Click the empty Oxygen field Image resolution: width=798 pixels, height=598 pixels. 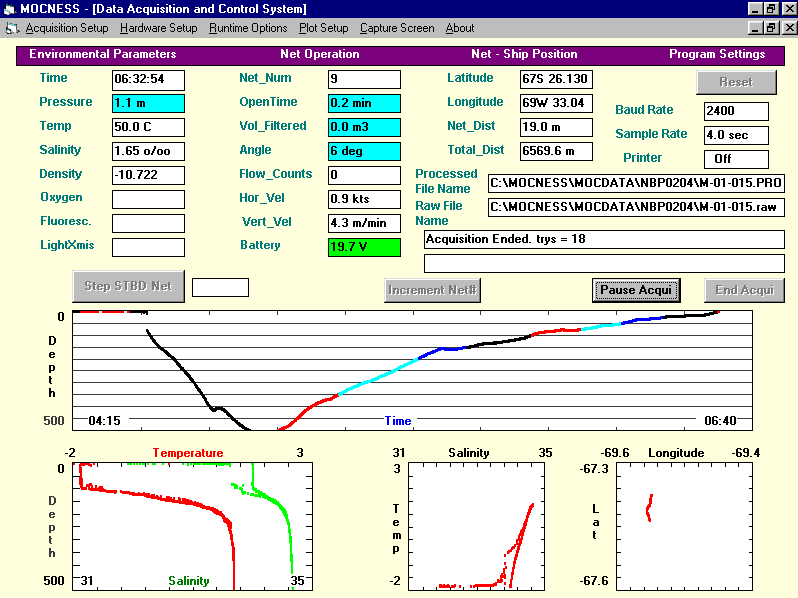[148, 199]
